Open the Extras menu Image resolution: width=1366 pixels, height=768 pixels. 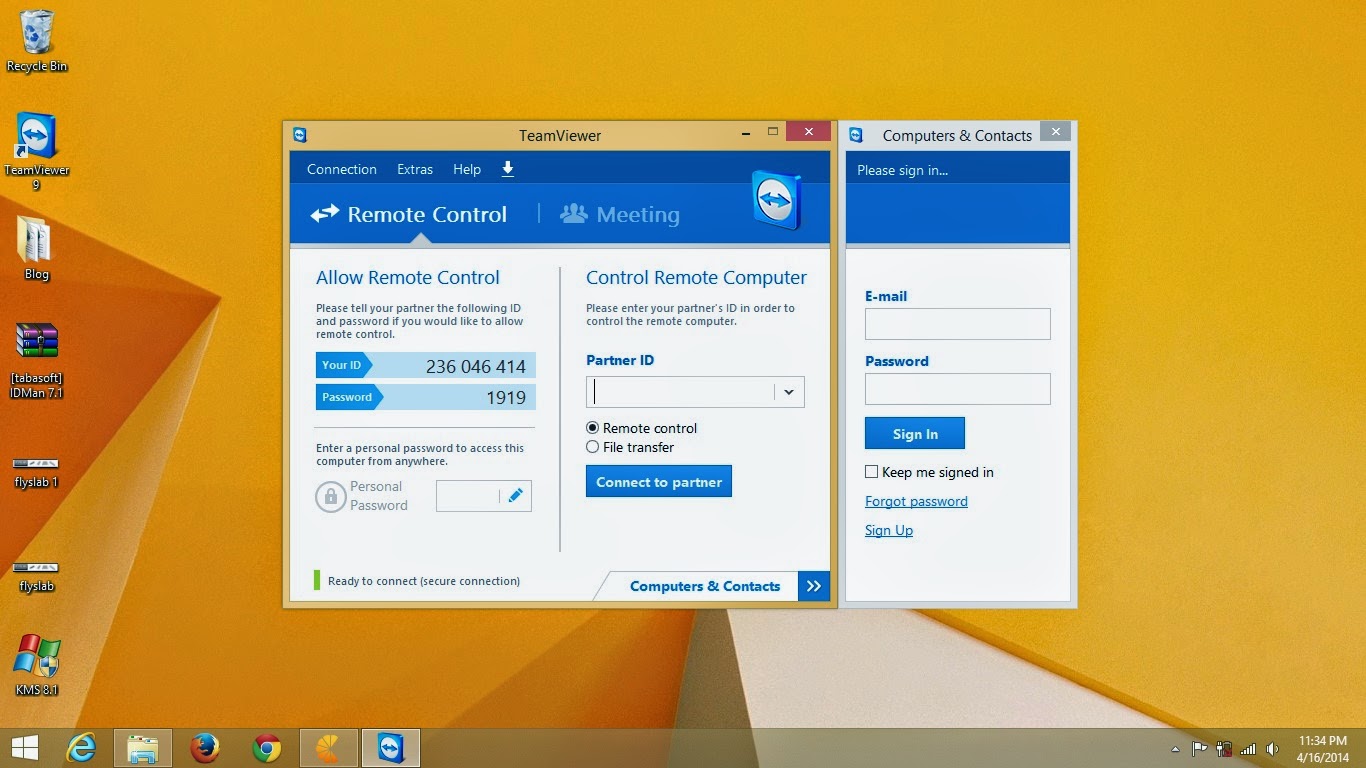pos(415,169)
